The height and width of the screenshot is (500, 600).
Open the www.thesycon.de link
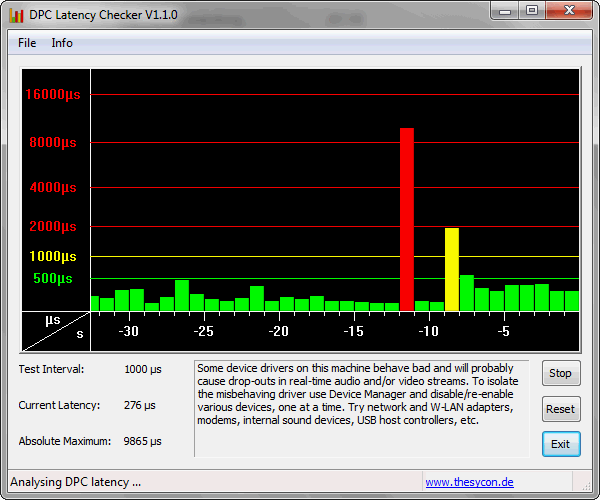pos(469,482)
